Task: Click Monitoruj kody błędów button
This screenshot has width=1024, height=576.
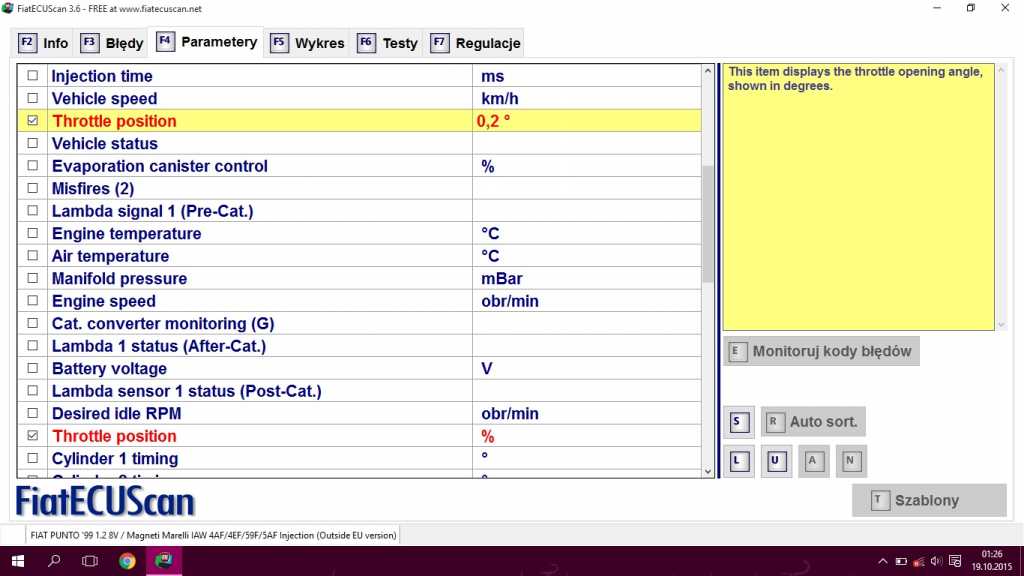Action: click(x=820, y=351)
